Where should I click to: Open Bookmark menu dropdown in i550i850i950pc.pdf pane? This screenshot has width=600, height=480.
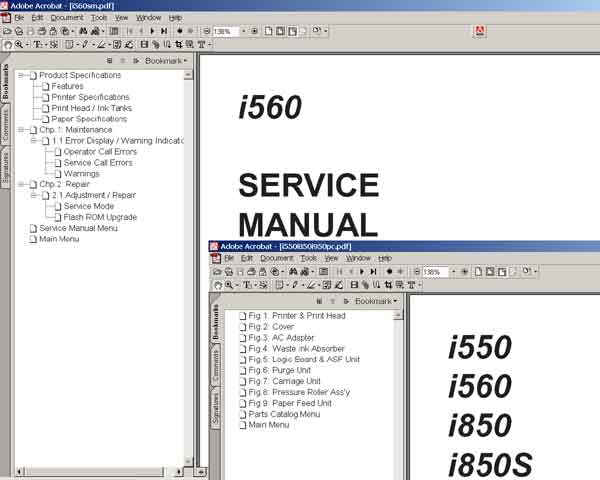click(376, 301)
